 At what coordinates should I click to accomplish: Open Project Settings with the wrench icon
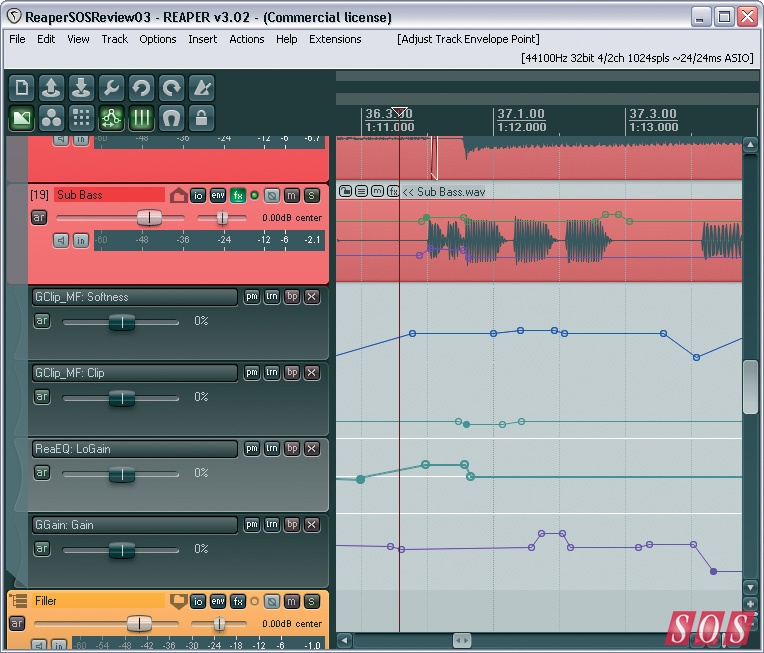(111, 88)
